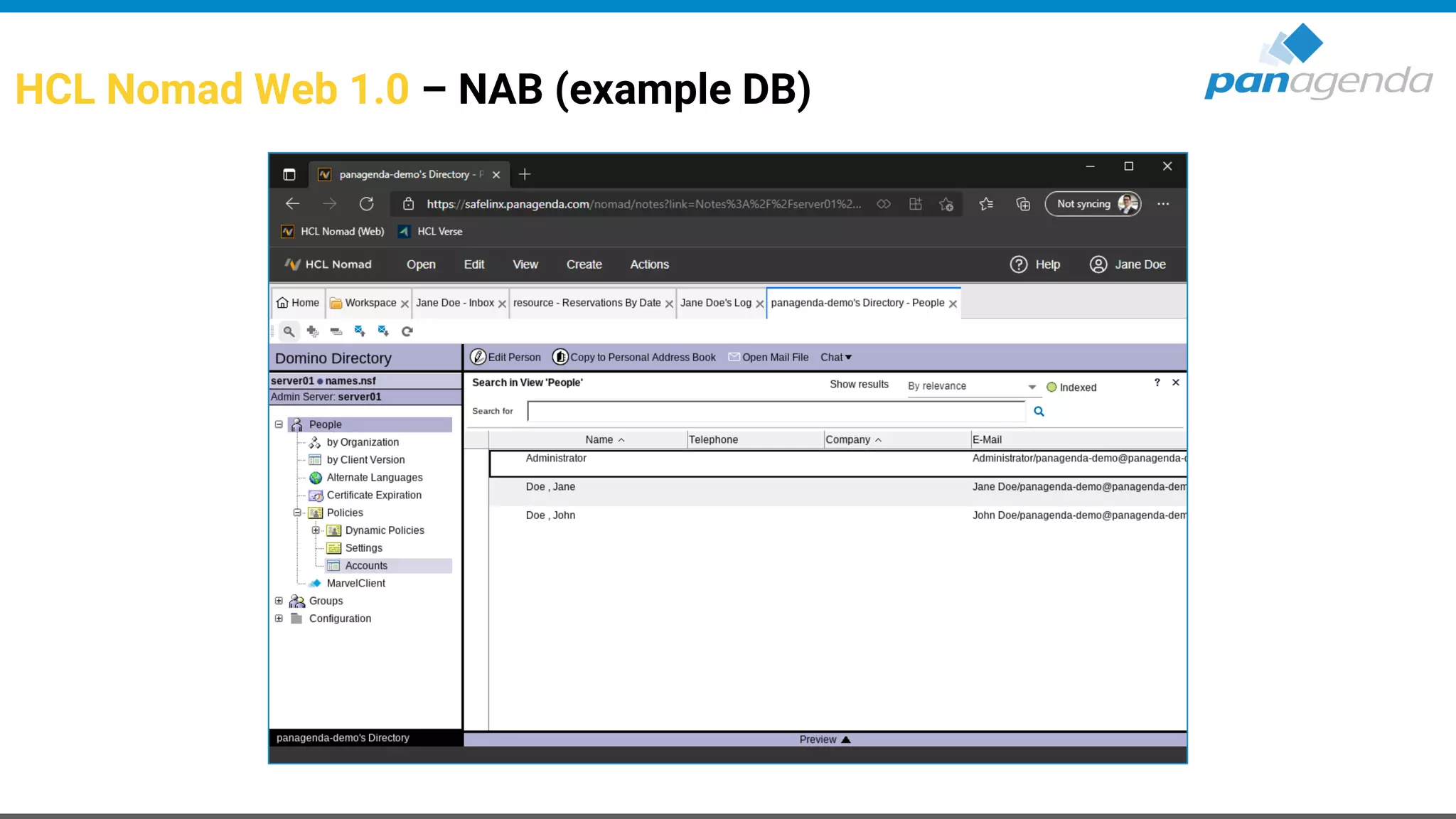Image resolution: width=1456 pixels, height=819 pixels.
Task: Click the browser address bar URL
Action: click(643, 204)
